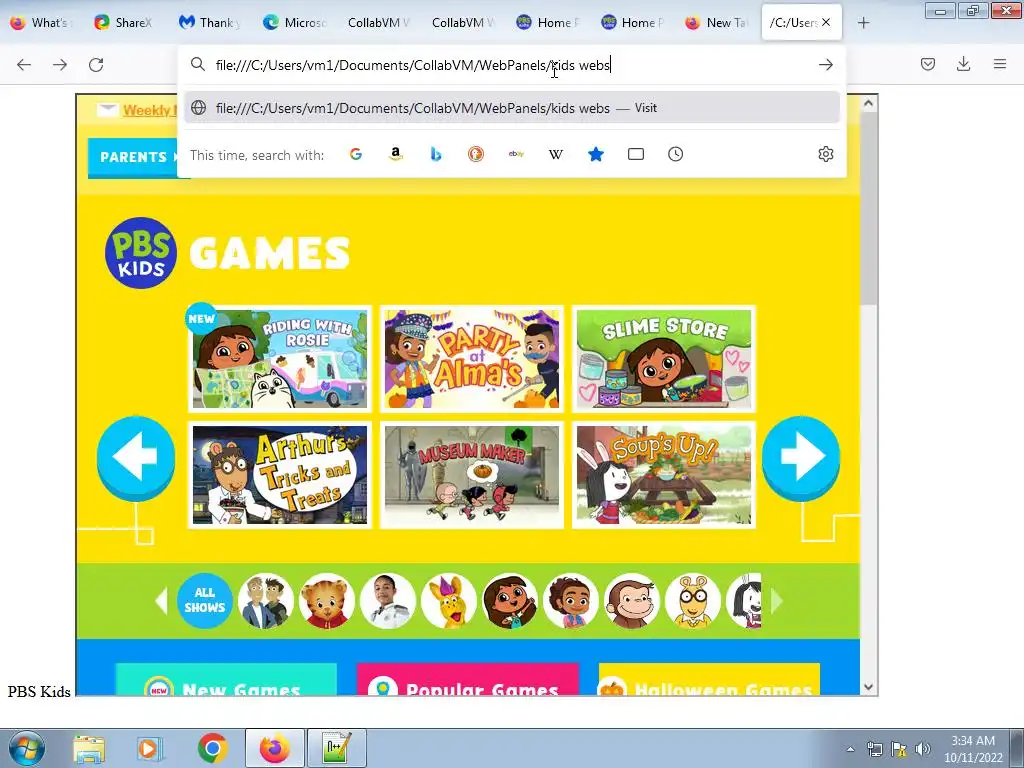Open search settings gear icon
Screen dimensions: 1024x768
[x=826, y=154]
